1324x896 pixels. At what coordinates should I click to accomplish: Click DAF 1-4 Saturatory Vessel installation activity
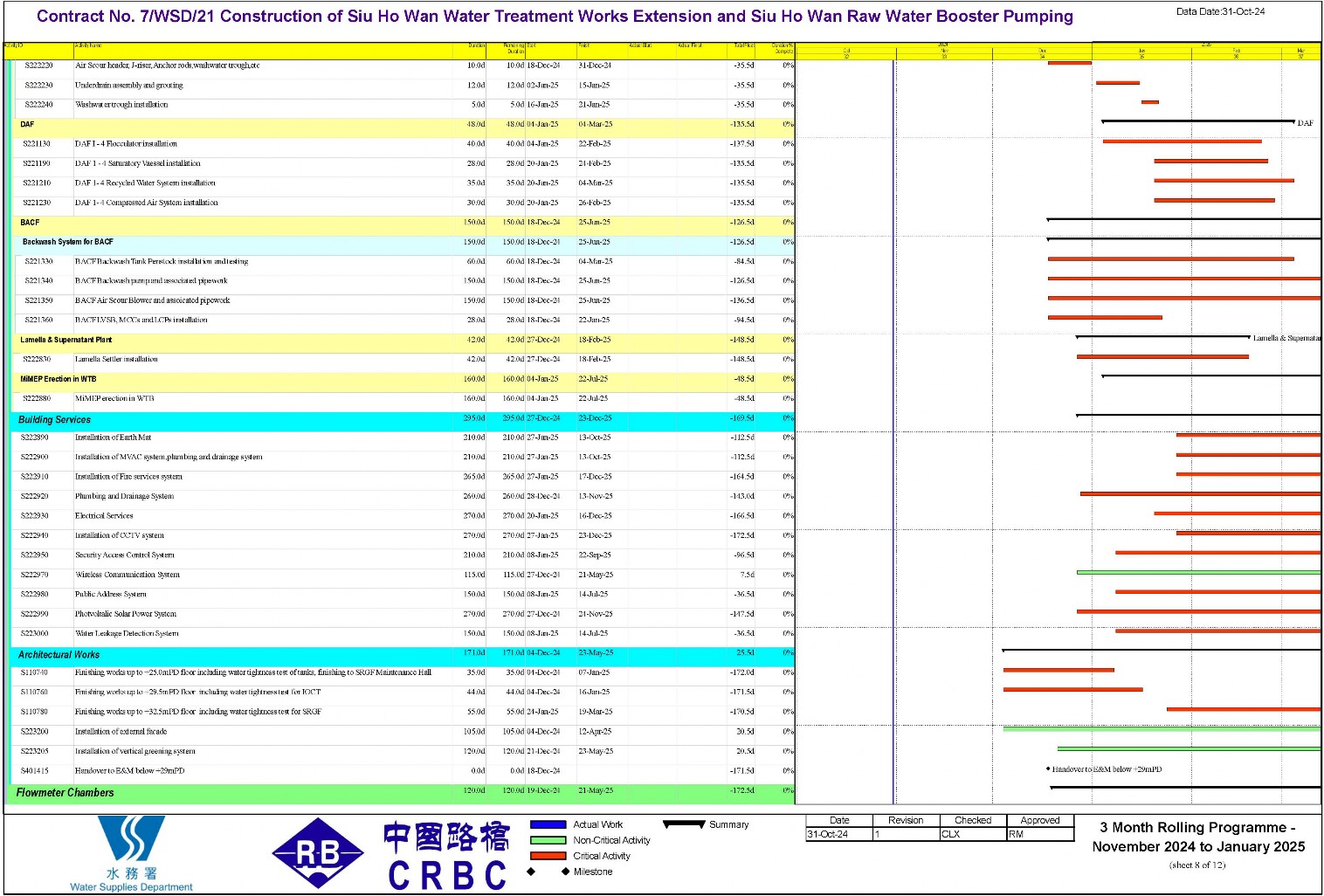point(137,163)
